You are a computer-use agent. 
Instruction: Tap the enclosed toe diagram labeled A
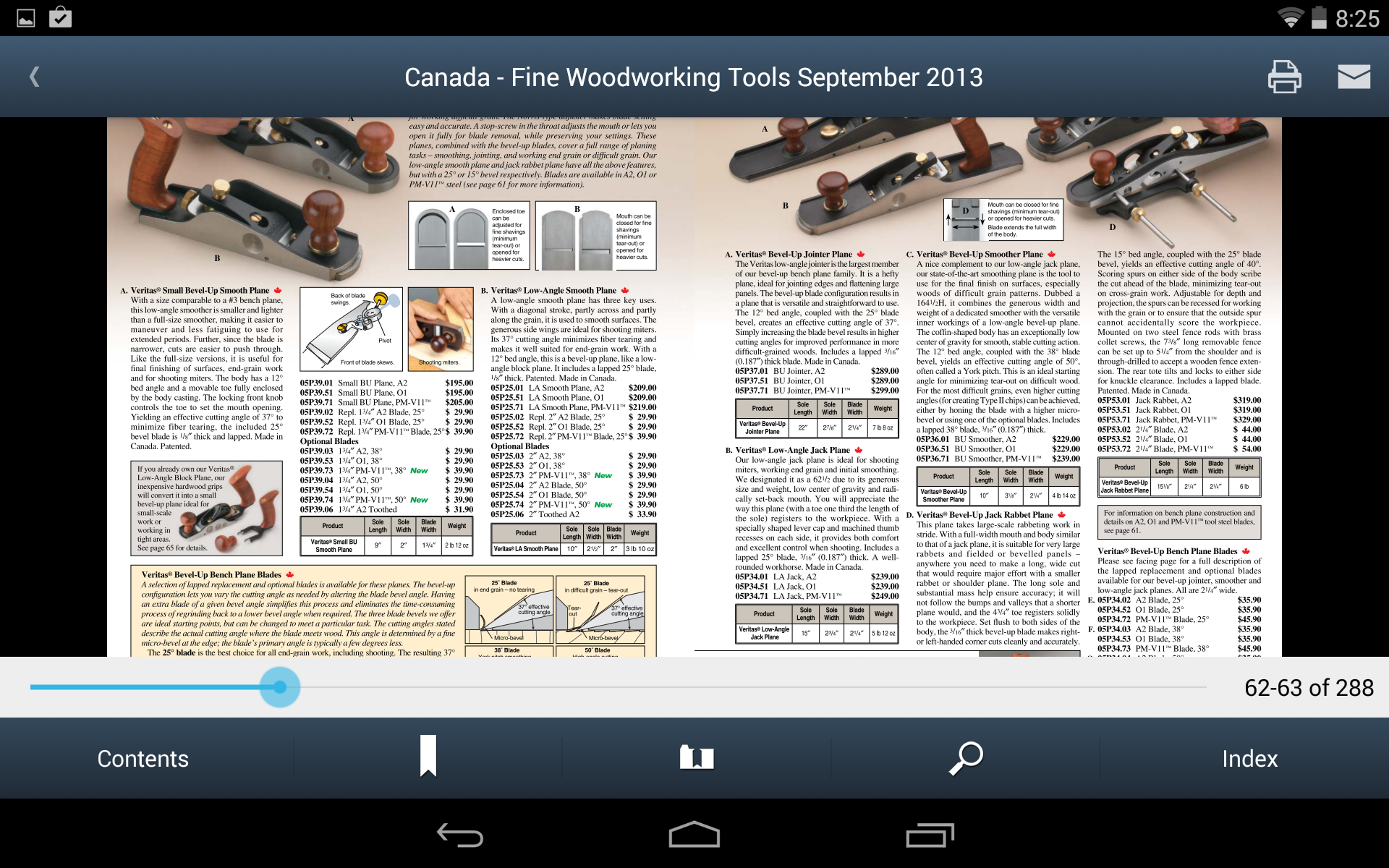[x=469, y=236]
